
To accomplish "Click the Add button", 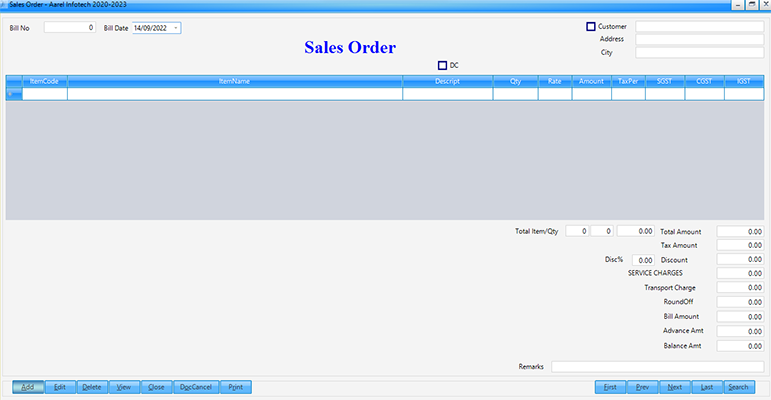I will pyautogui.click(x=28, y=386).
